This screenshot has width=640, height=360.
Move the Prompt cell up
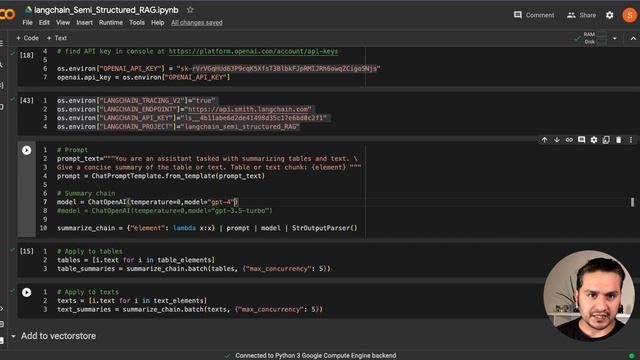click(x=544, y=140)
